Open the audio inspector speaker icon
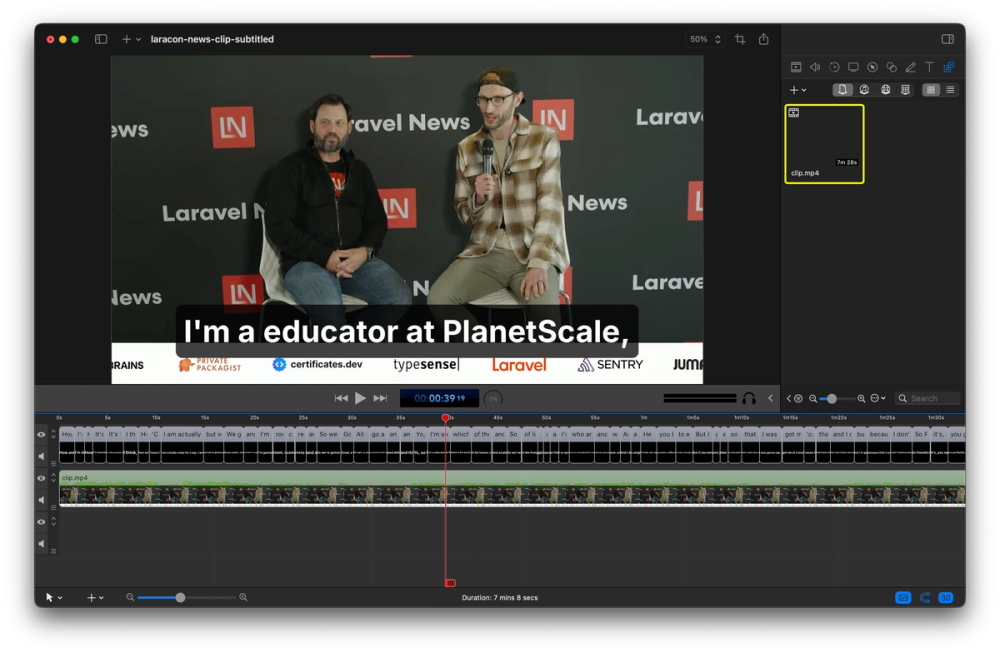 coord(815,67)
